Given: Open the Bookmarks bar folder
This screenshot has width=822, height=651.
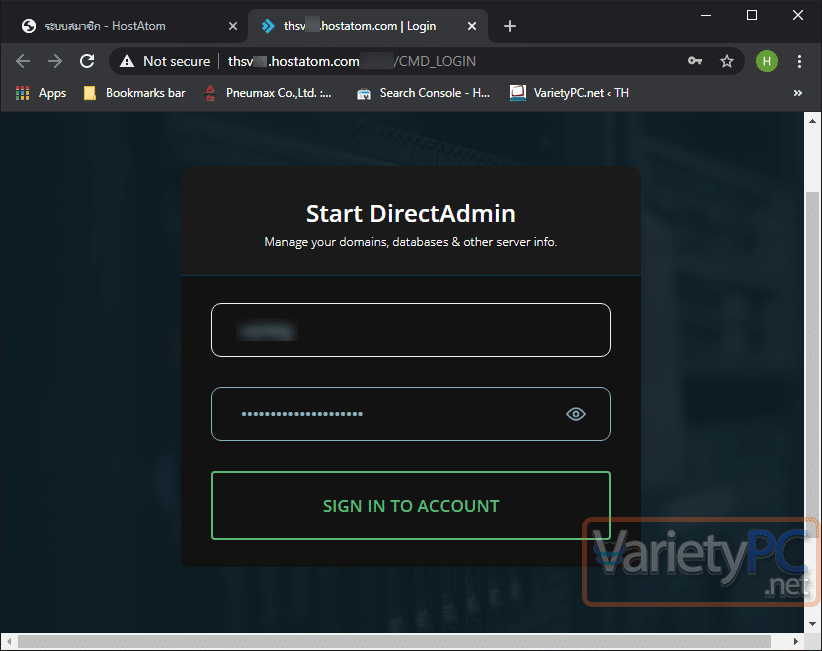Looking at the screenshot, I should click(135, 93).
